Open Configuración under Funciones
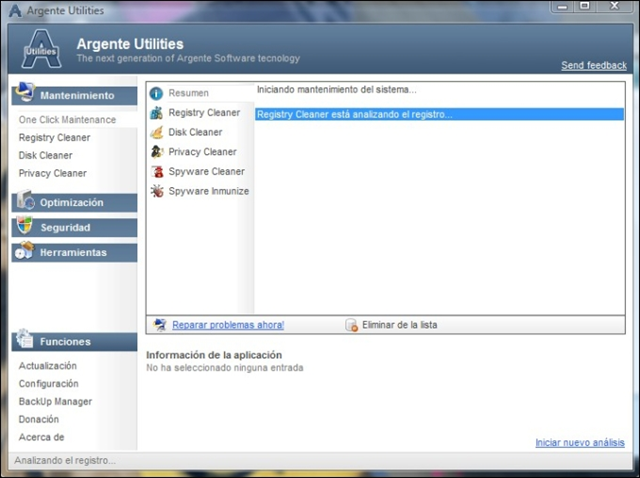 (49, 384)
